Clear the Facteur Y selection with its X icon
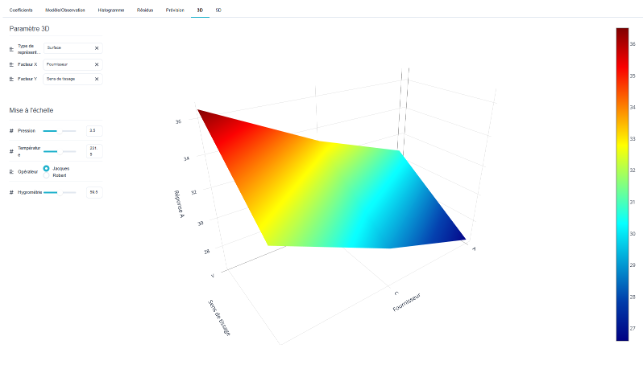This screenshot has width=644, height=366. (97, 79)
